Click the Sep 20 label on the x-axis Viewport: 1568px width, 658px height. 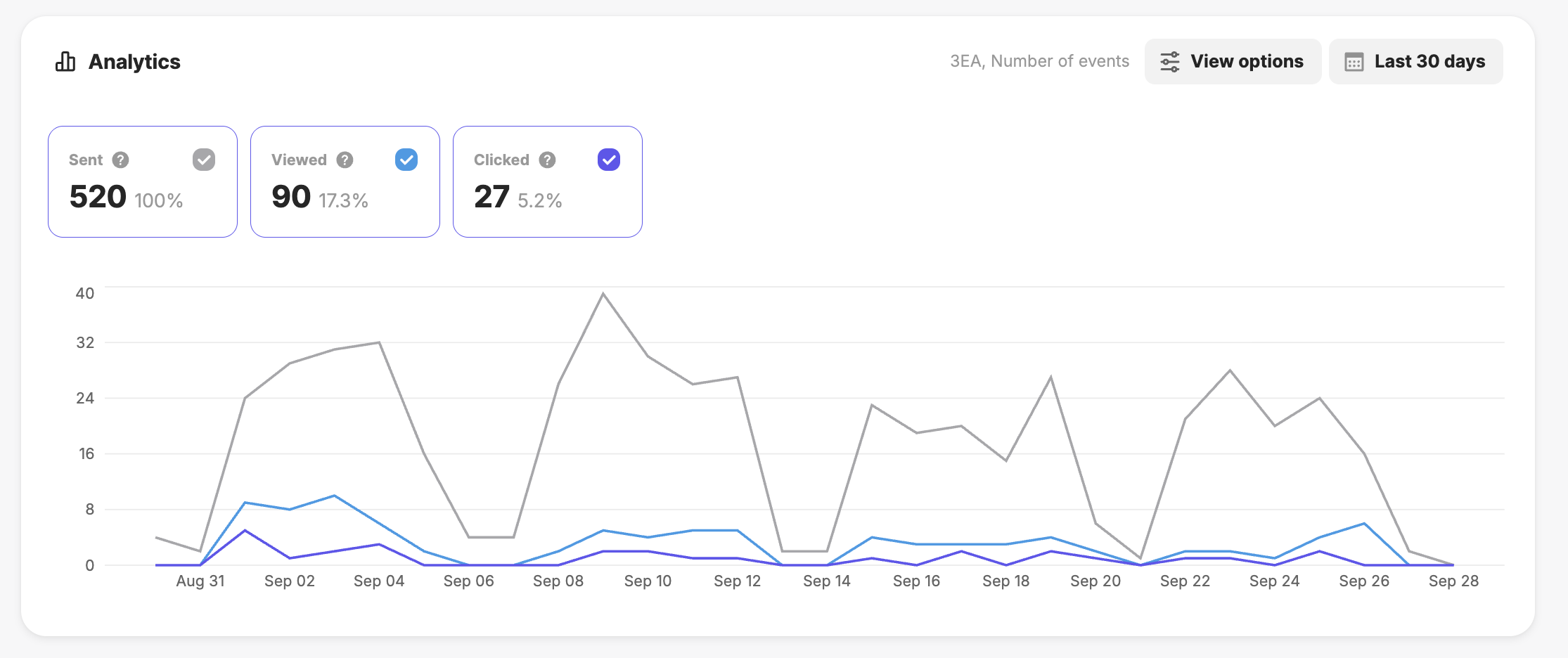[1095, 581]
